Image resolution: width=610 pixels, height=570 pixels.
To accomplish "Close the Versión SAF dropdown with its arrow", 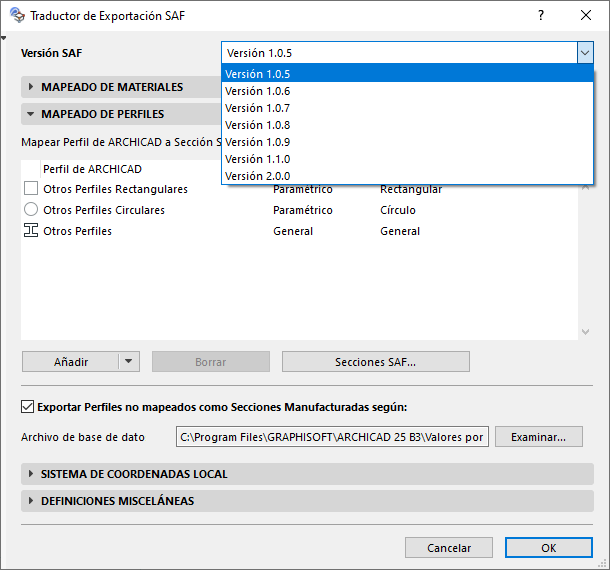I will click(585, 53).
